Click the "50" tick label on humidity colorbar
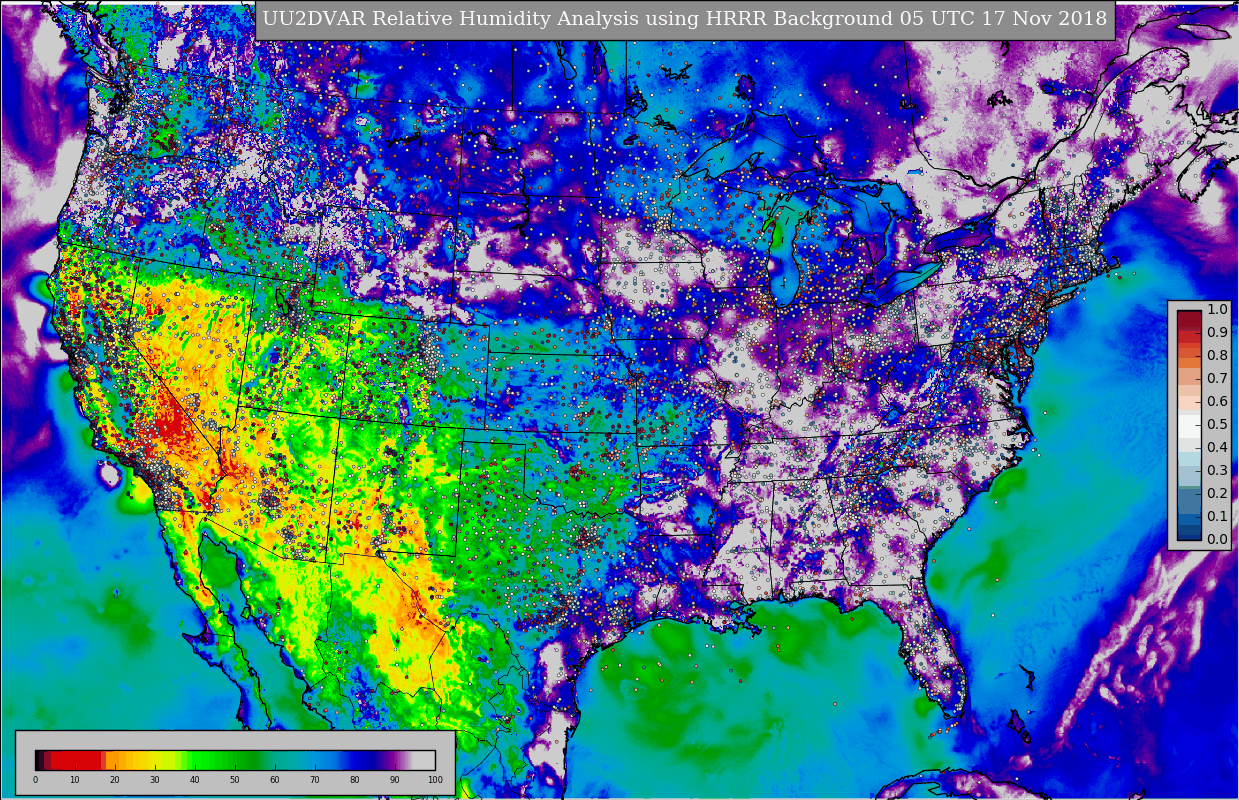The height and width of the screenshot is (800, 1239). coord(235,780)
